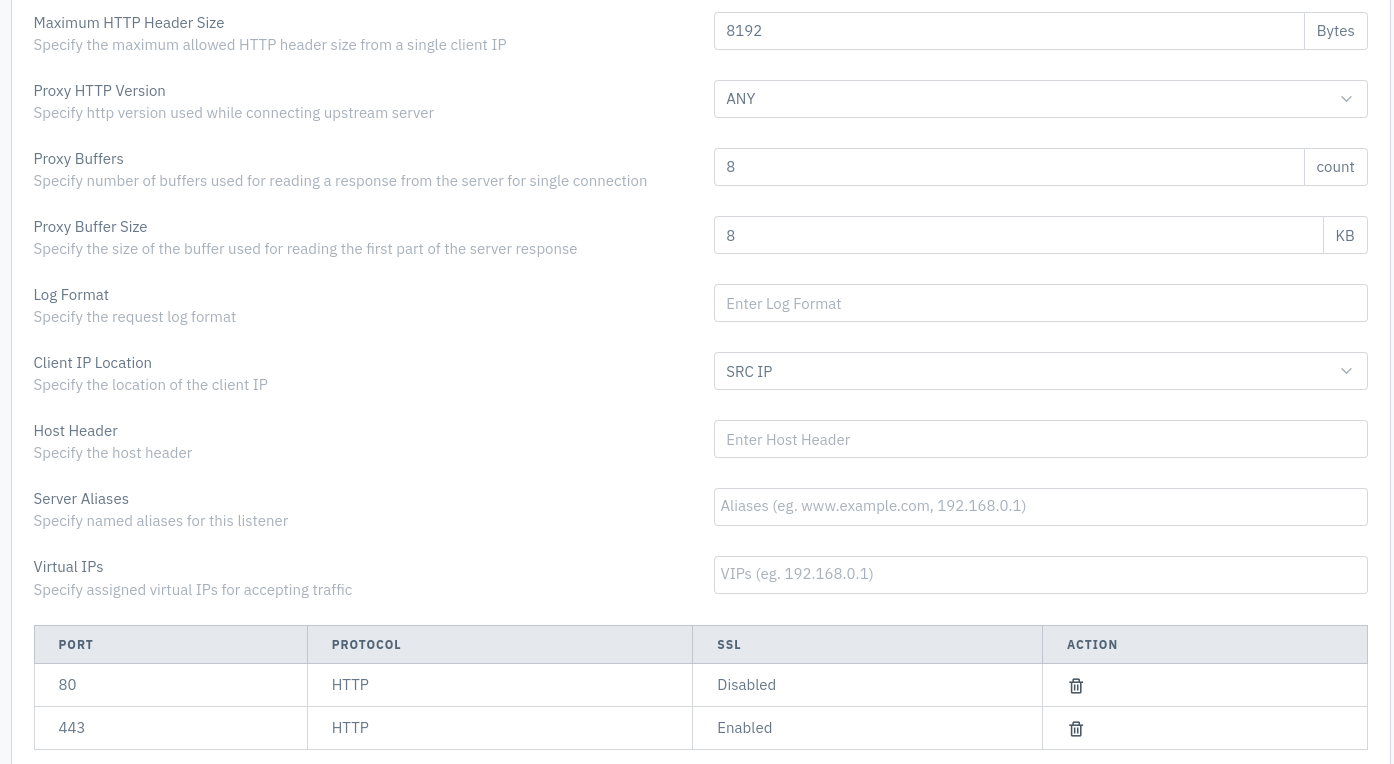Click the Virtual IPs input field
Viewport: 1394px width, 764px height.
(1040, 575)
